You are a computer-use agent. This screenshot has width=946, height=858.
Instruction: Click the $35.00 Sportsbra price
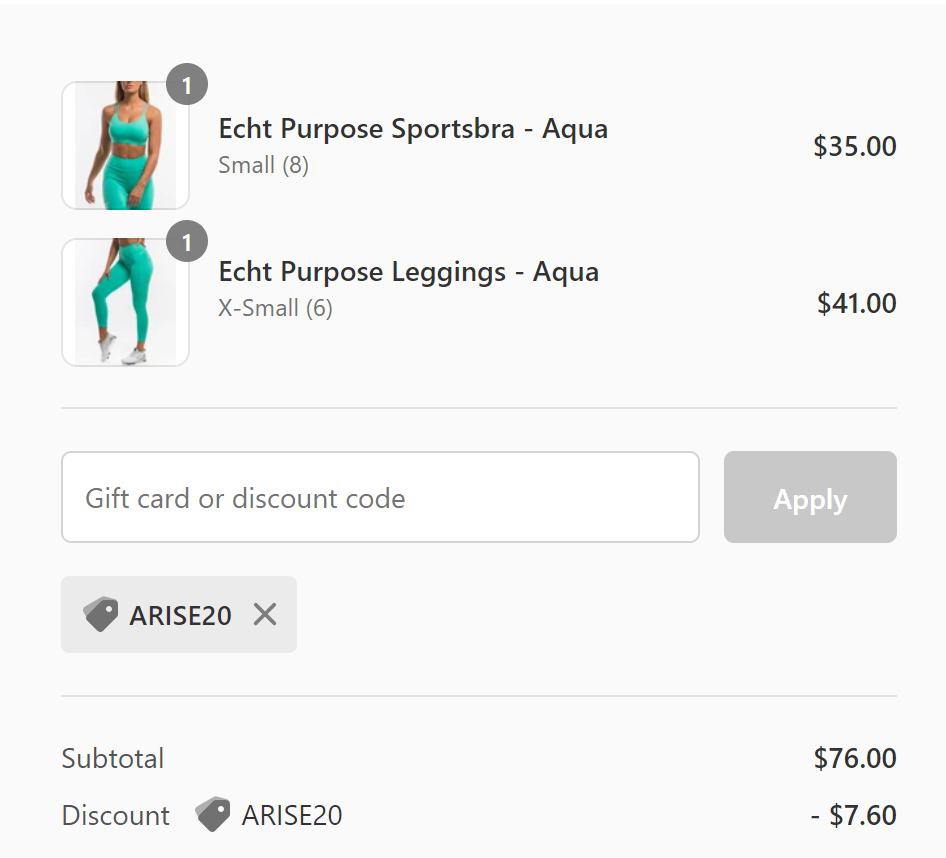pyautogui.click(x=854, y=147)
